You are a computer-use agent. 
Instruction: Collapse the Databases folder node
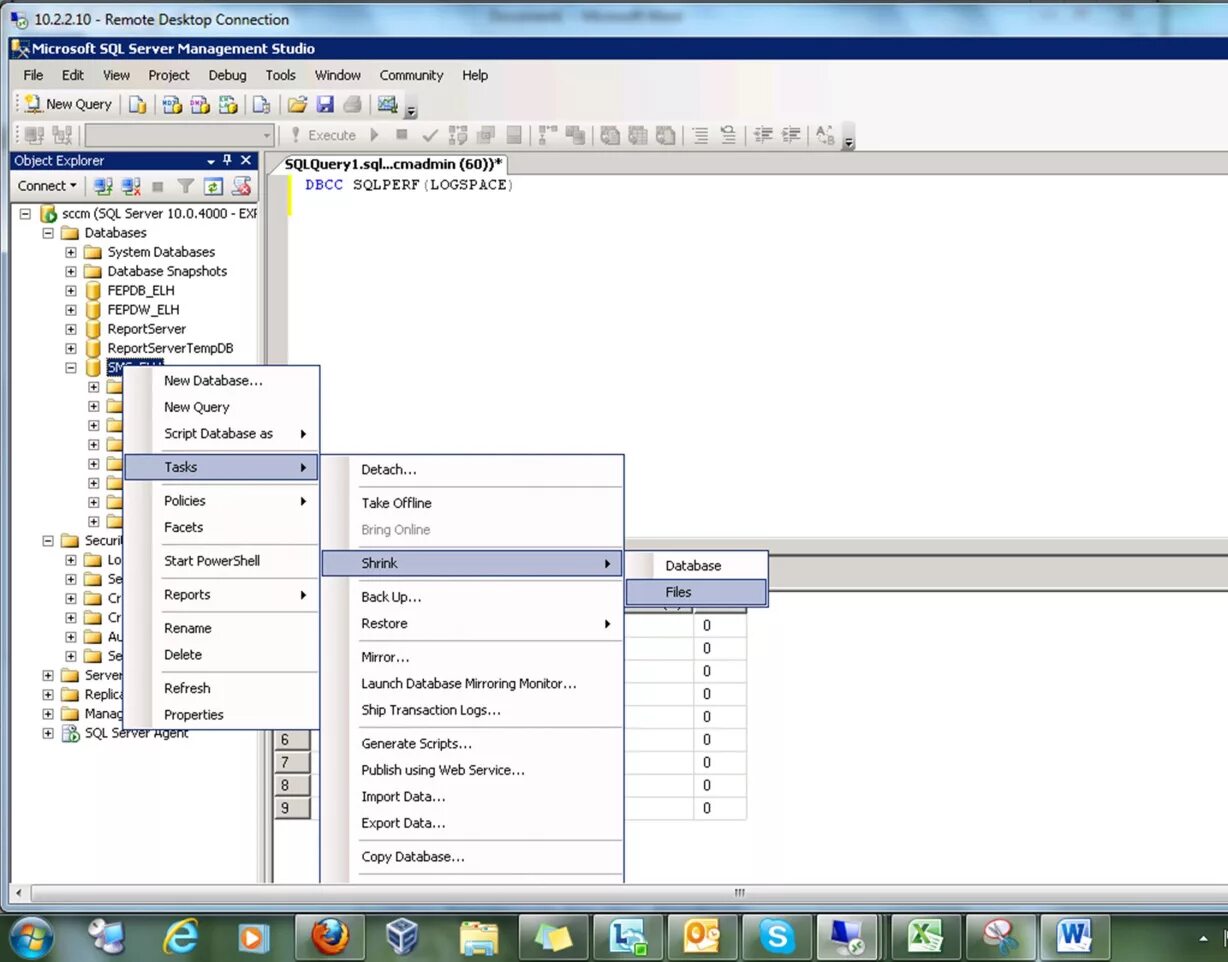[48, 233]
